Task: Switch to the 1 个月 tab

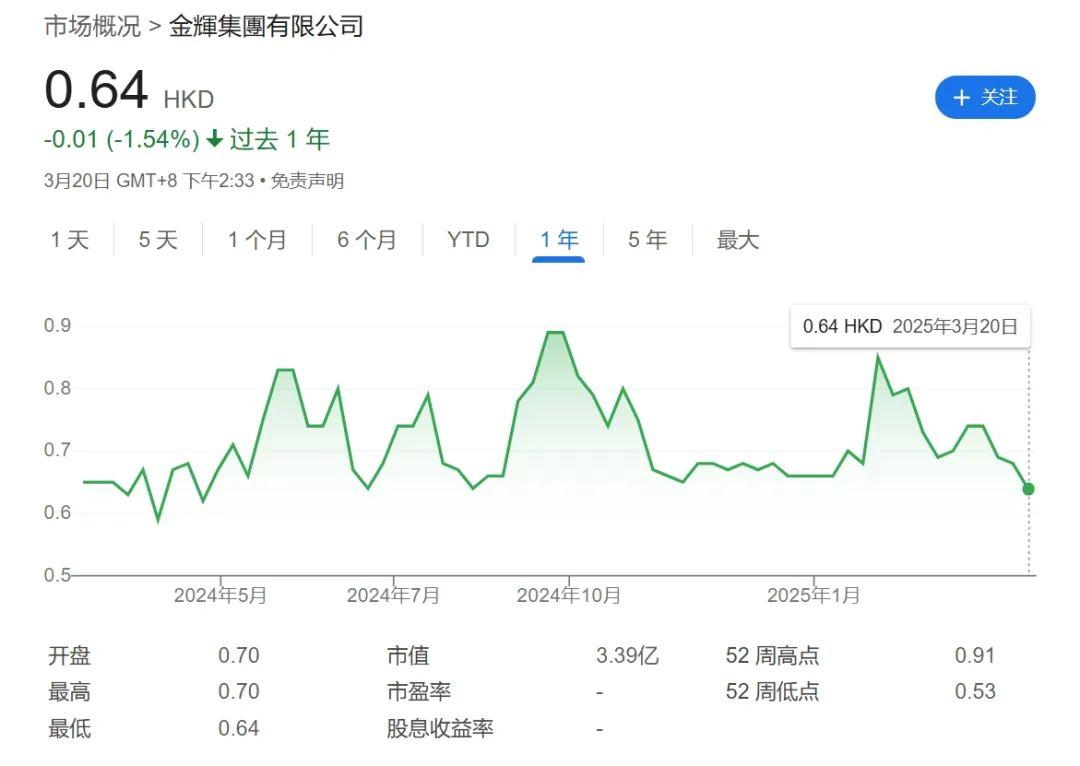Action: [x=257, y=240]
